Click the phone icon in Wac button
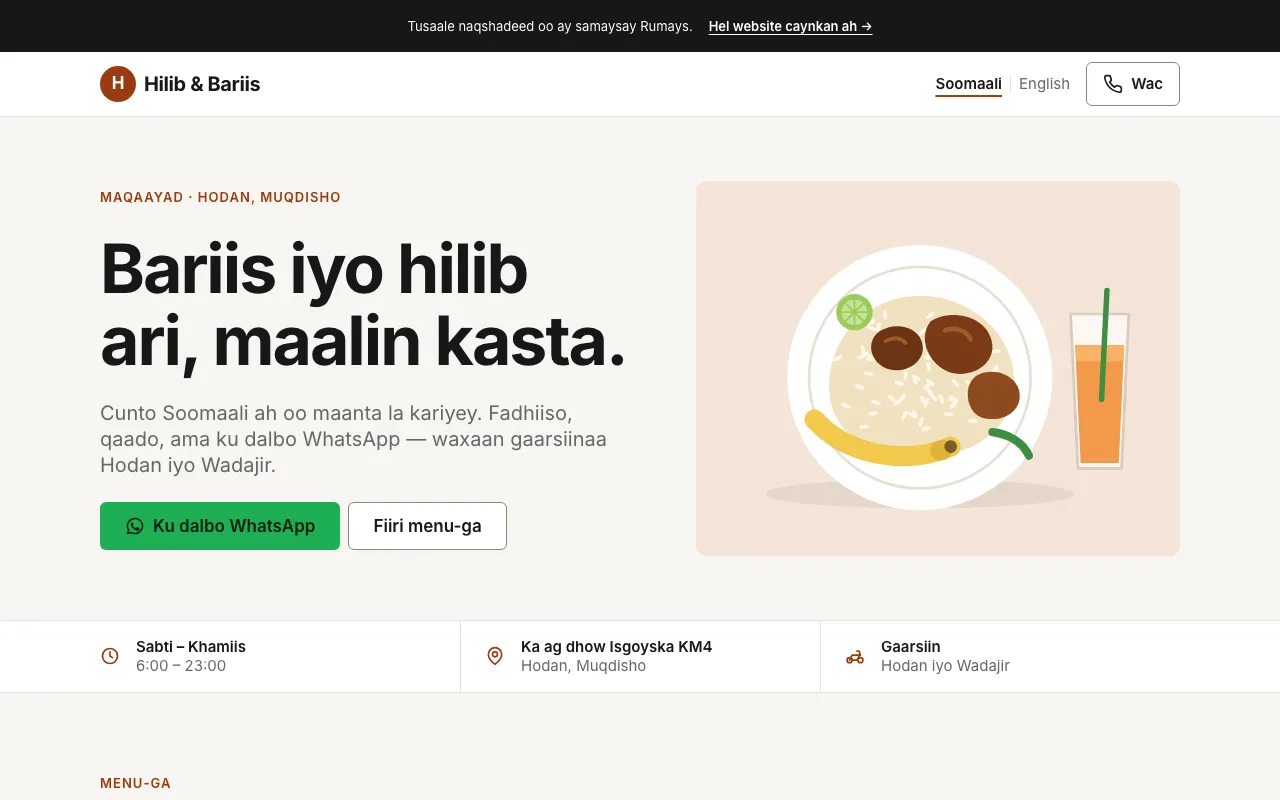The width and height of the screenshot is (1280, 800). (1113, 84)
